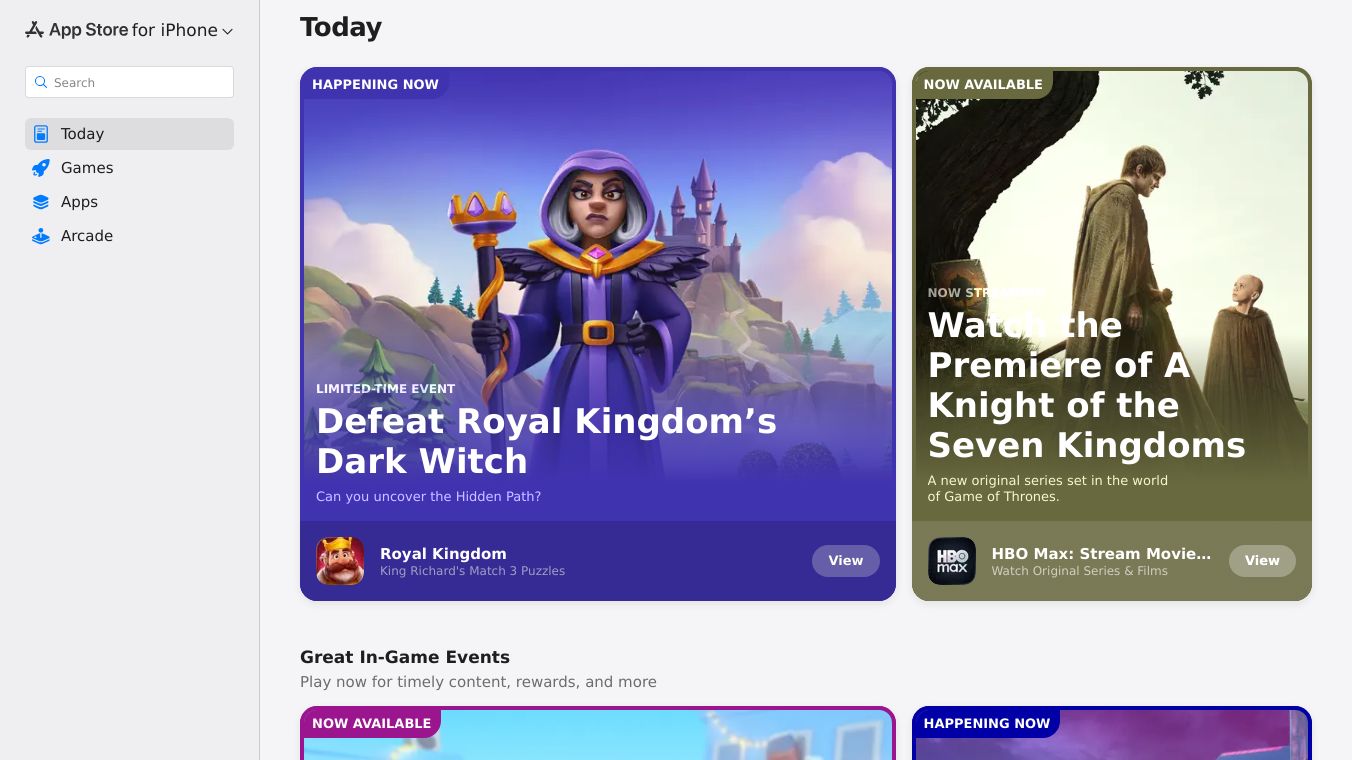Click View button for HBO Max

click(1262, 561)
